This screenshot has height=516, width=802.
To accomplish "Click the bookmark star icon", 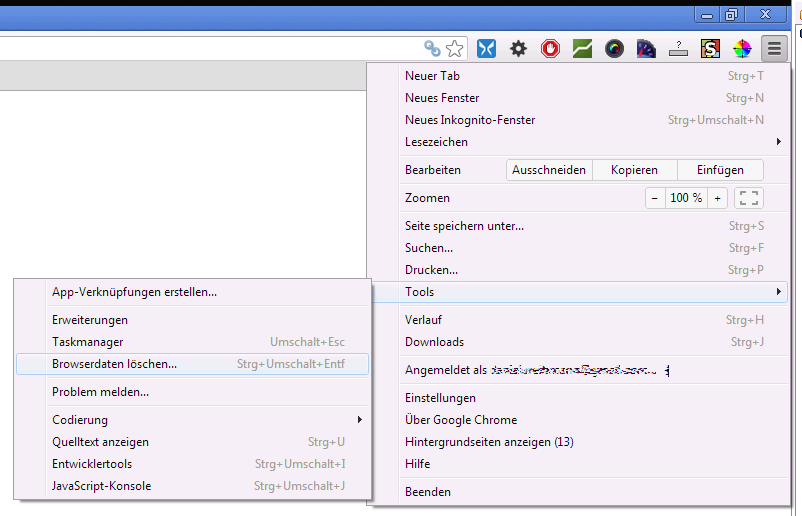I will pyautogui.click(x=454, y=49).
